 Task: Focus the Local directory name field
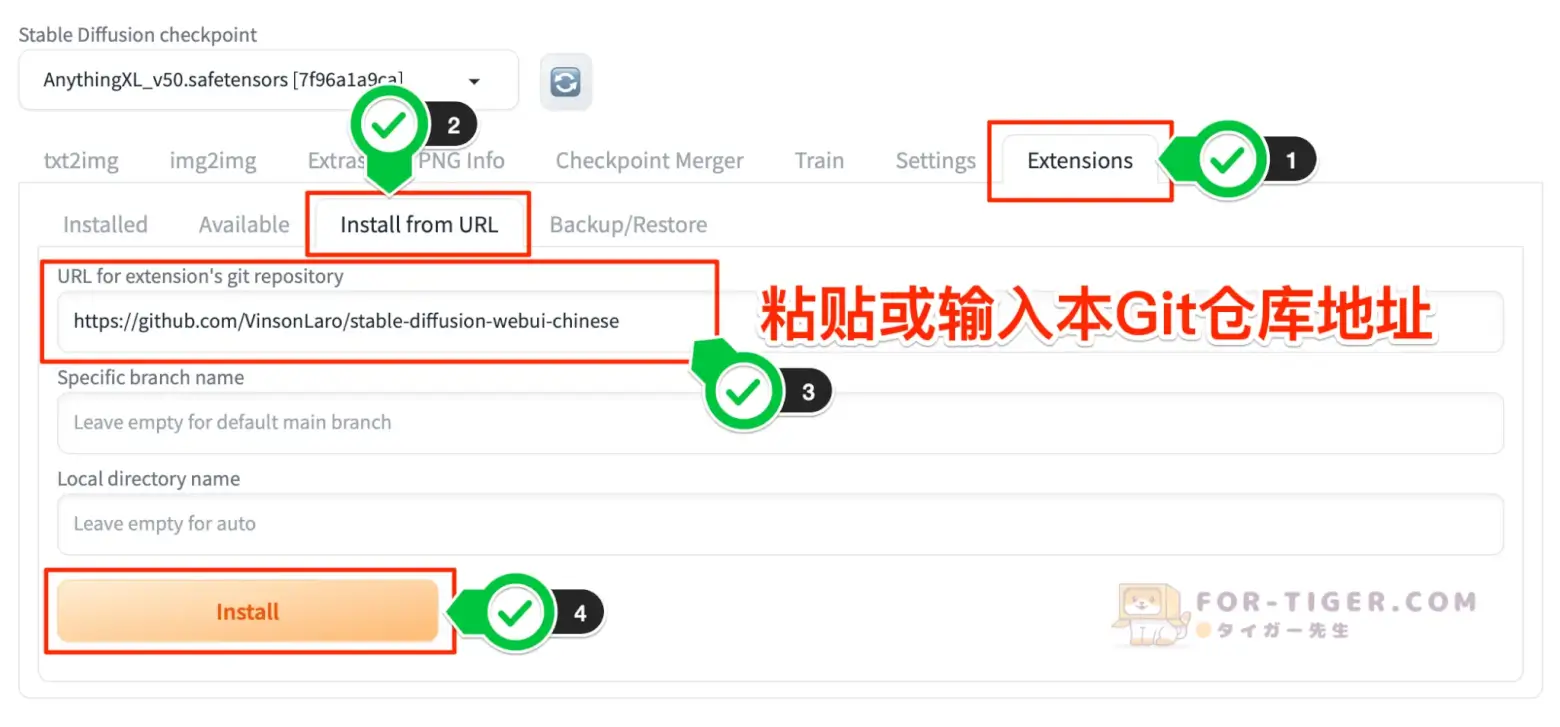tap(780, 524)
